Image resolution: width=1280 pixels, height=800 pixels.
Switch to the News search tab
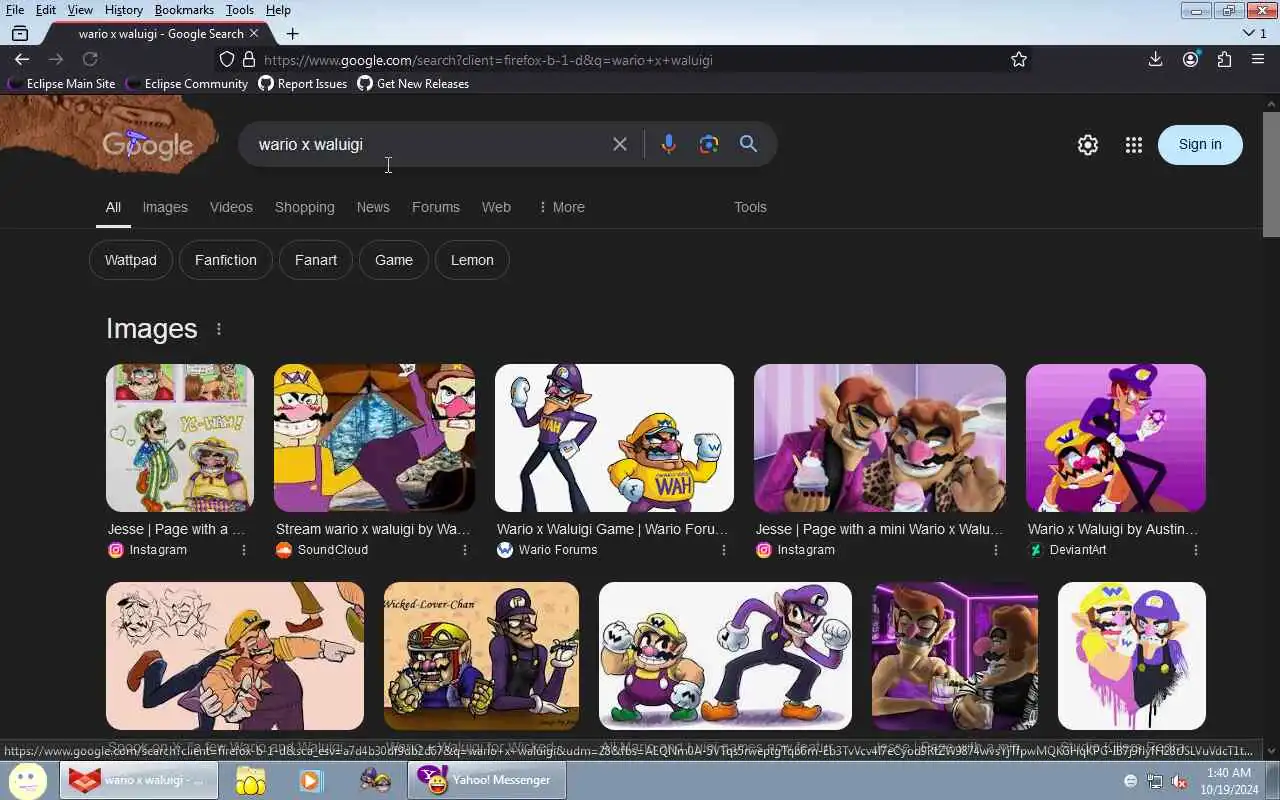pyautogui.click(x=373, y=207)
